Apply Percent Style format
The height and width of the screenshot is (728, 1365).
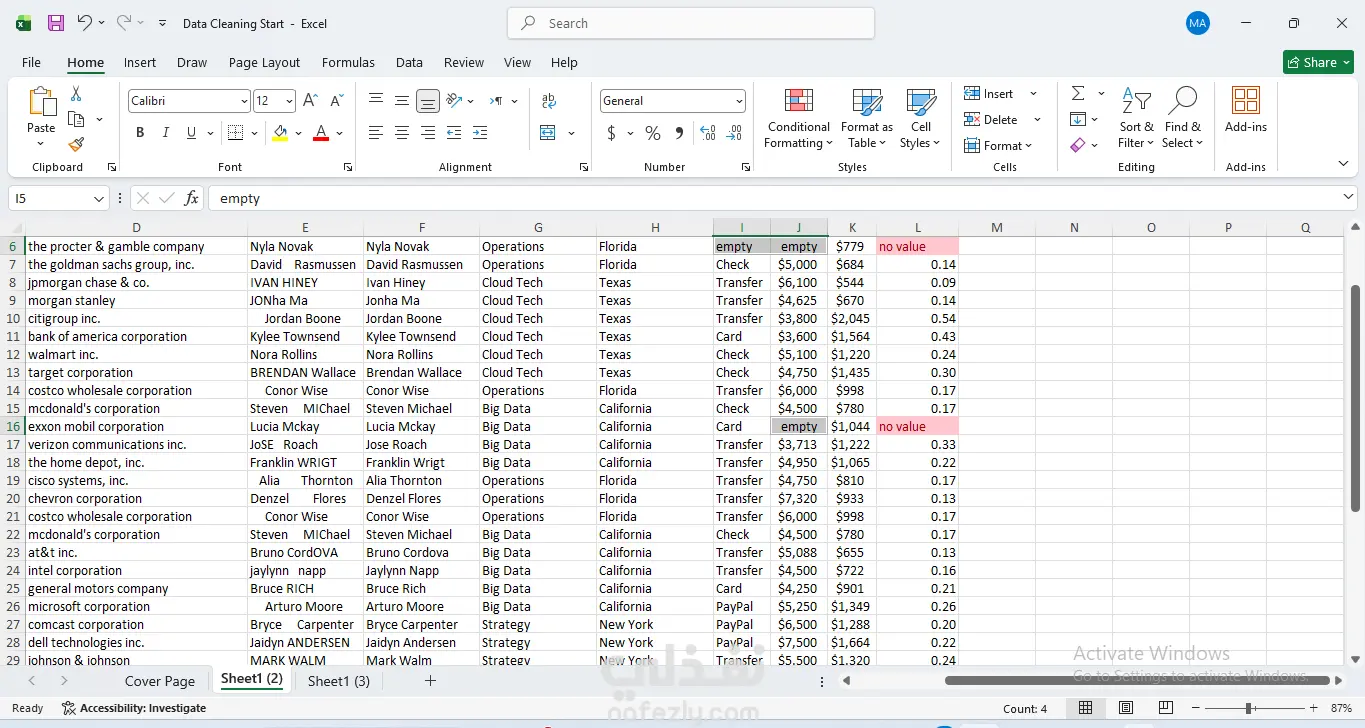[x=653, y=133]
